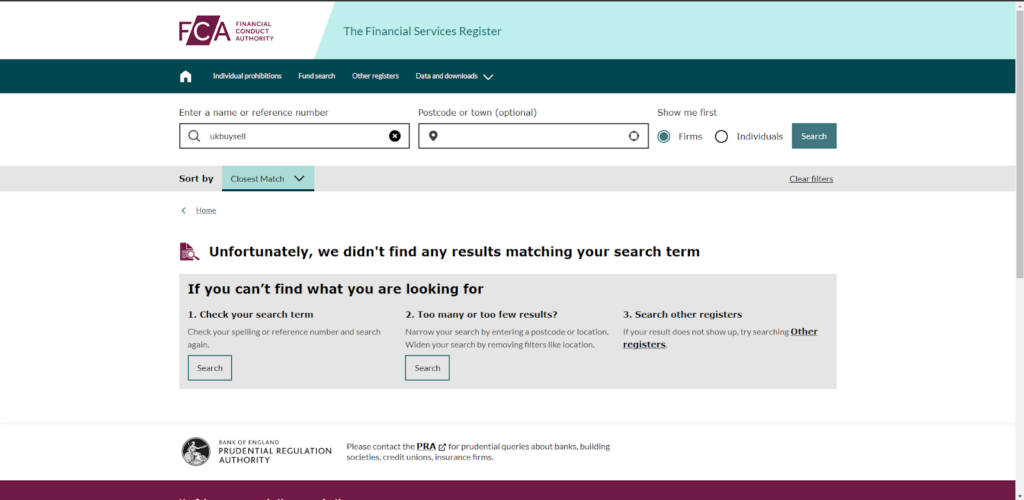This screenshot has height=500, width=1024.
Task: Click the teal Search button
Action: click(x=814, y=136)
